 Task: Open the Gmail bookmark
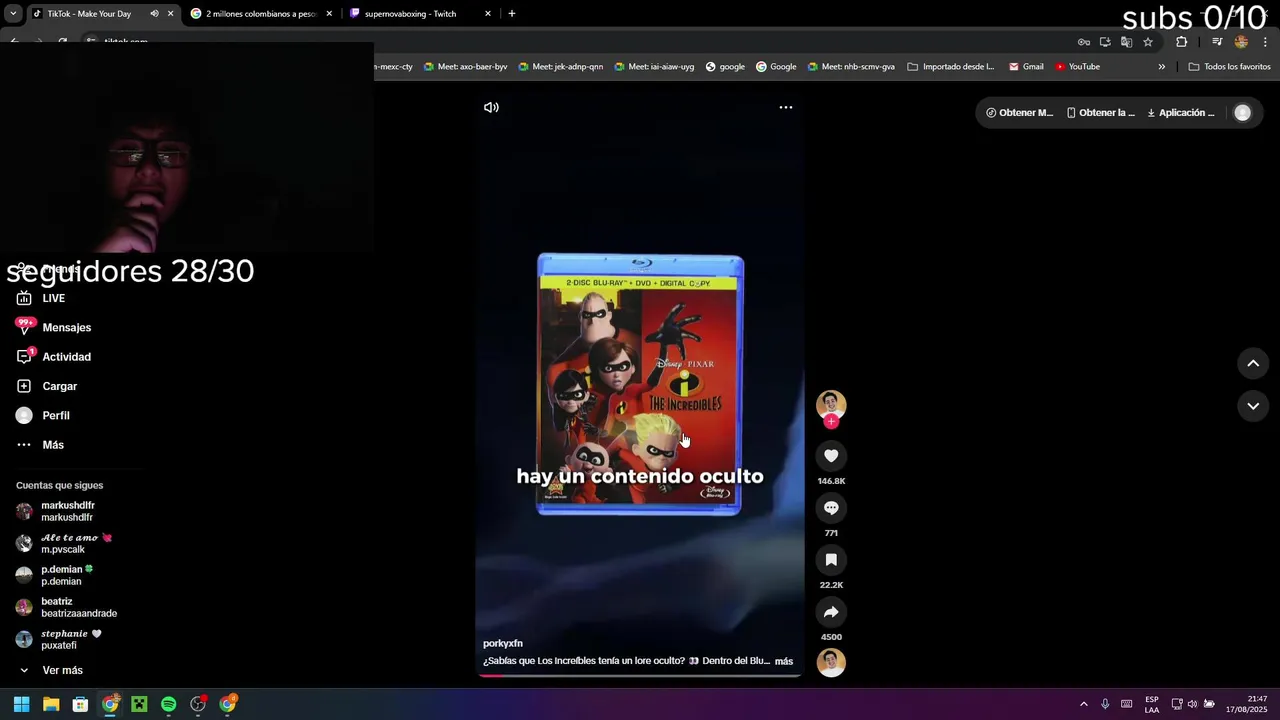[1026, 67]
